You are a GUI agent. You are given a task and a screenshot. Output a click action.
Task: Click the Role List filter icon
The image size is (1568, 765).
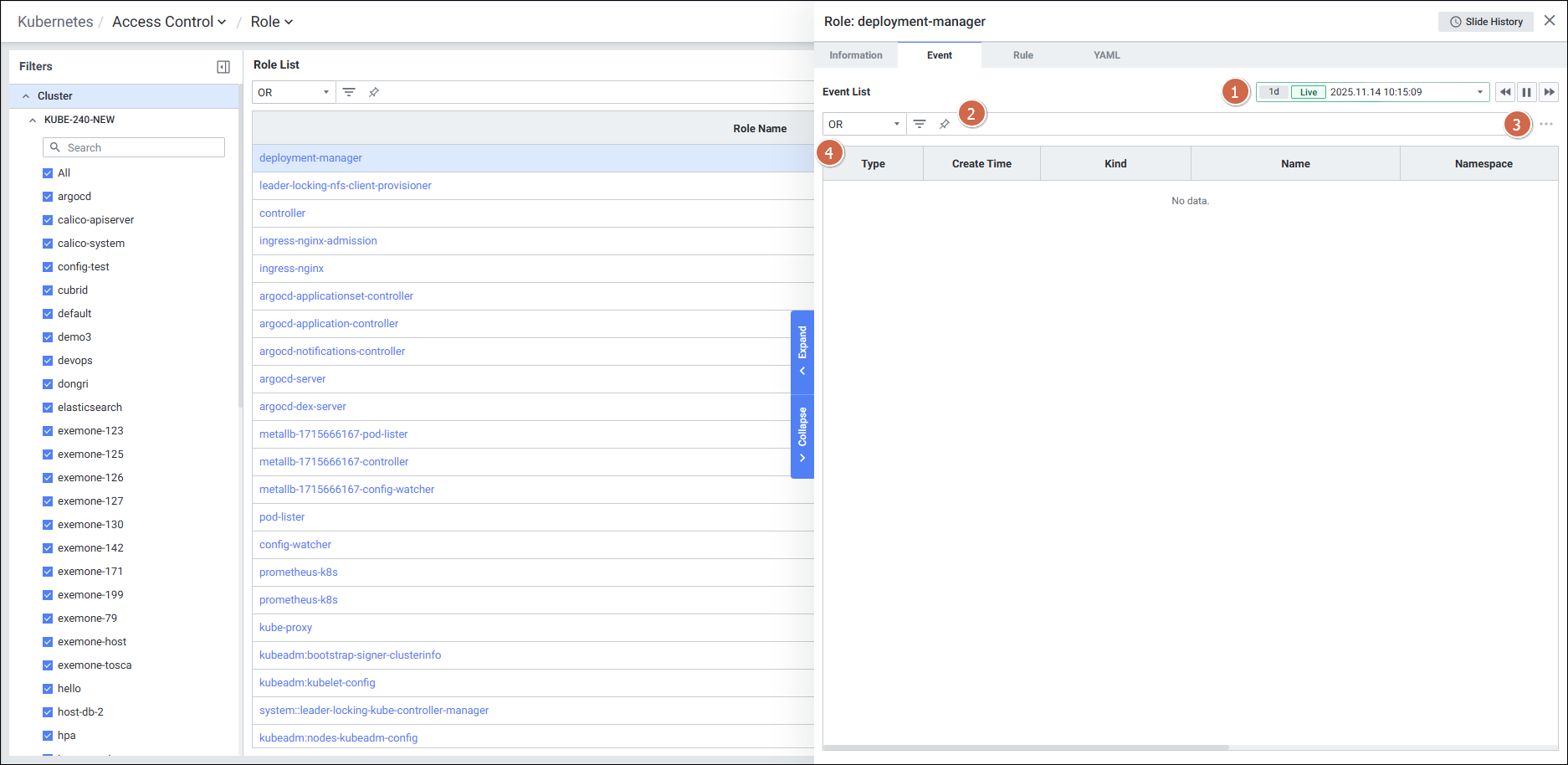click(349, 92)
